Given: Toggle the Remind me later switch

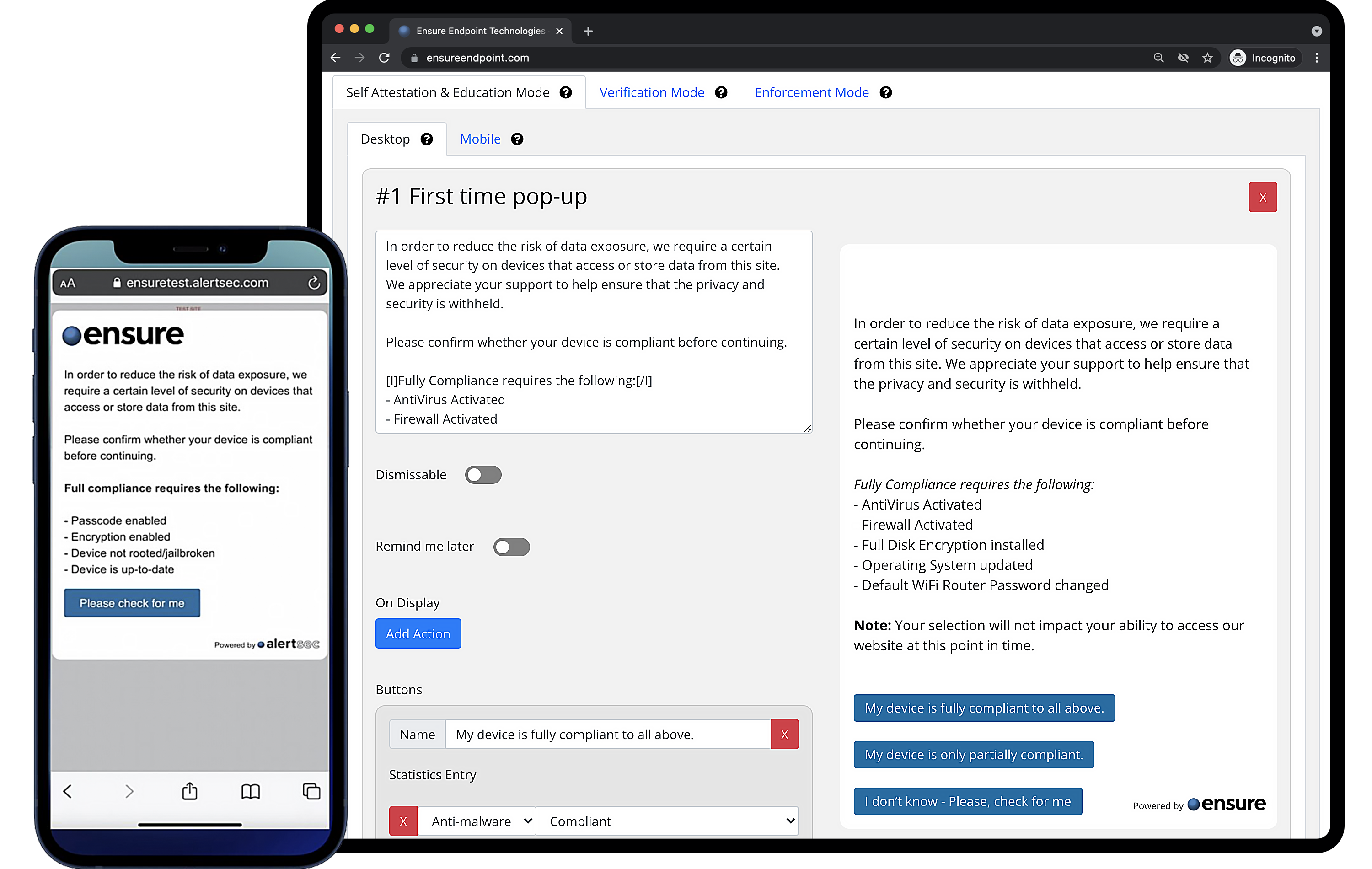Looking at the screenshot, I should tap(512, 547).
